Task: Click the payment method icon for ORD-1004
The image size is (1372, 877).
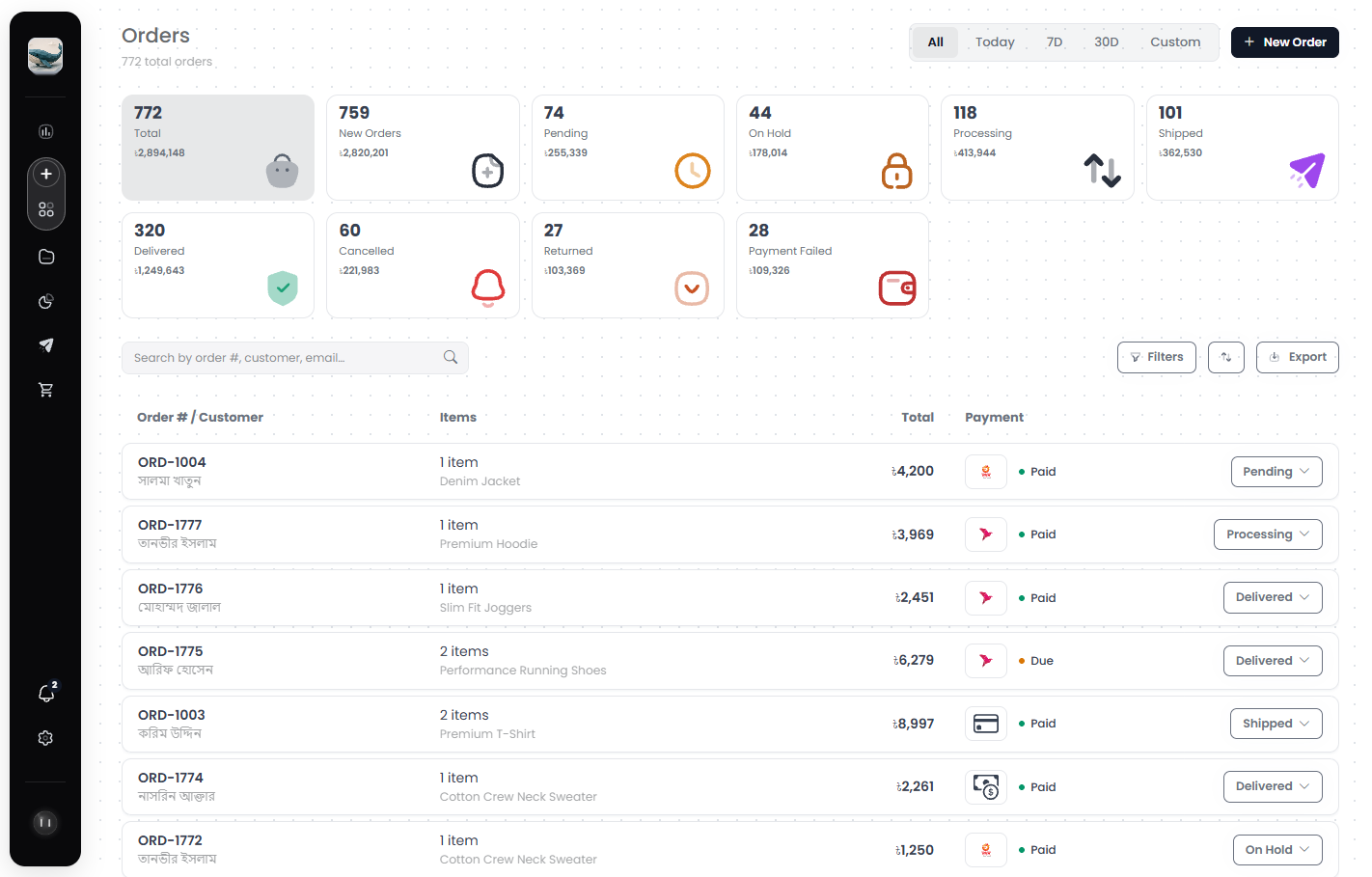Action: 986,472
